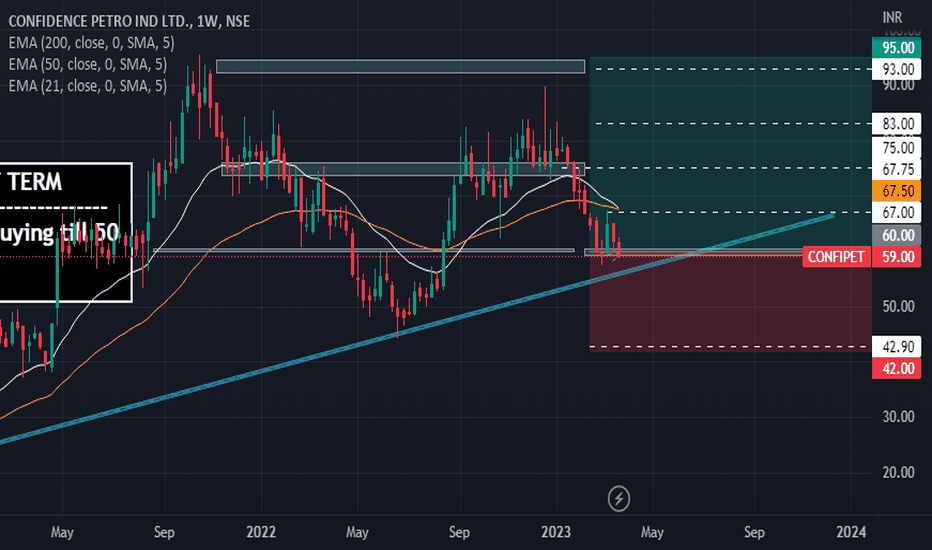This screenshot has height=550, width=932.
Task: Click the 2022 label on time axis
Action: 261,532
